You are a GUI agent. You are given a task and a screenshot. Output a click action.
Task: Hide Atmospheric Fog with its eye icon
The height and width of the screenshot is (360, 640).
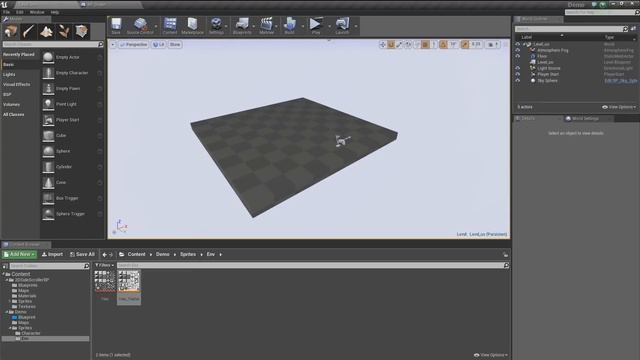point(518,50)
